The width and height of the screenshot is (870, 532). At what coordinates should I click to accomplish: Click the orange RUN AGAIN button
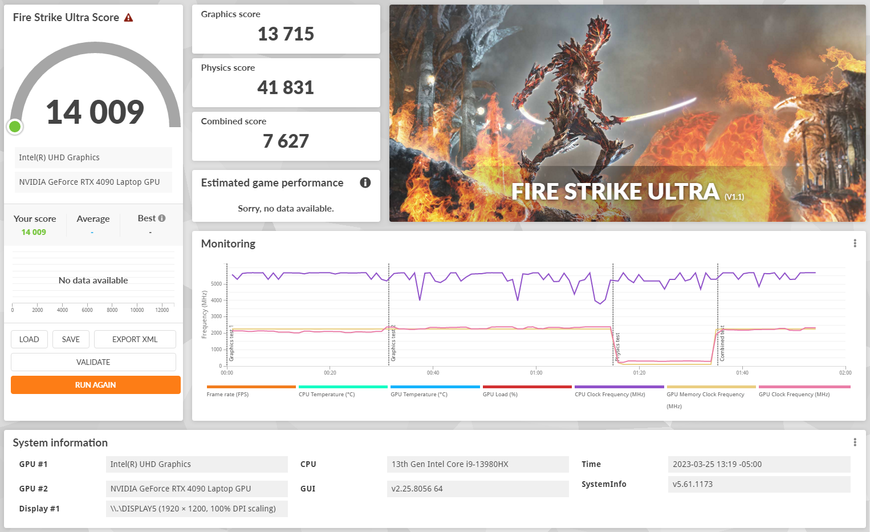95,385
